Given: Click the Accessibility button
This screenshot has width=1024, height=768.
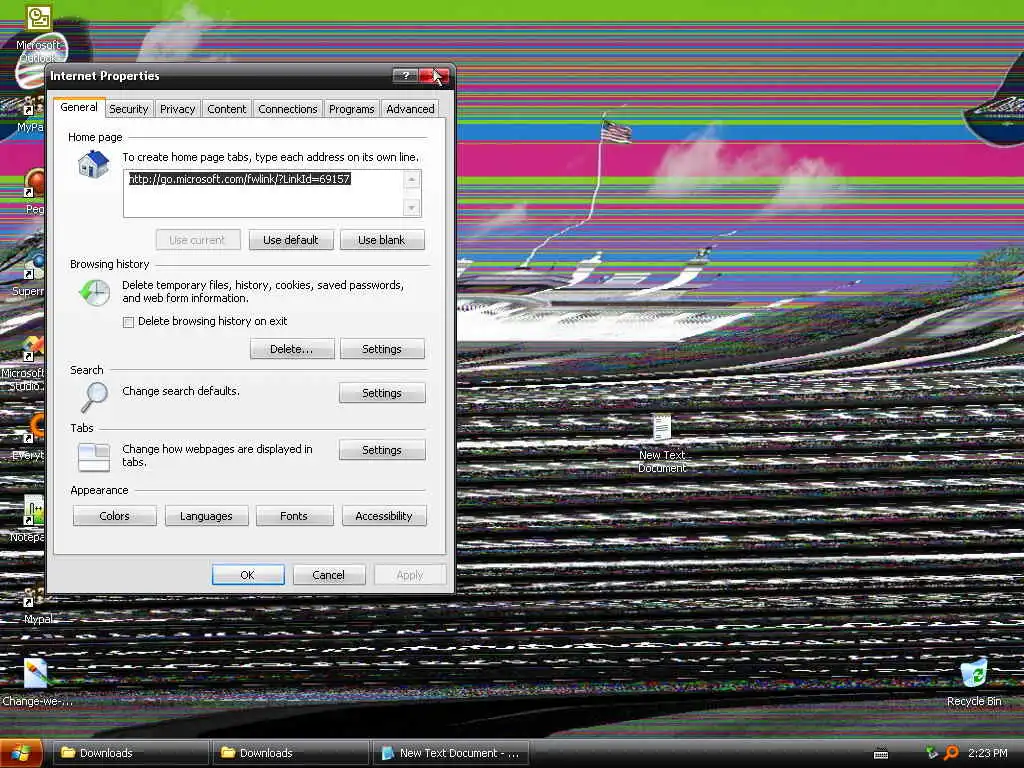Looking at the screenshot, I should click(x=384, y=515).
